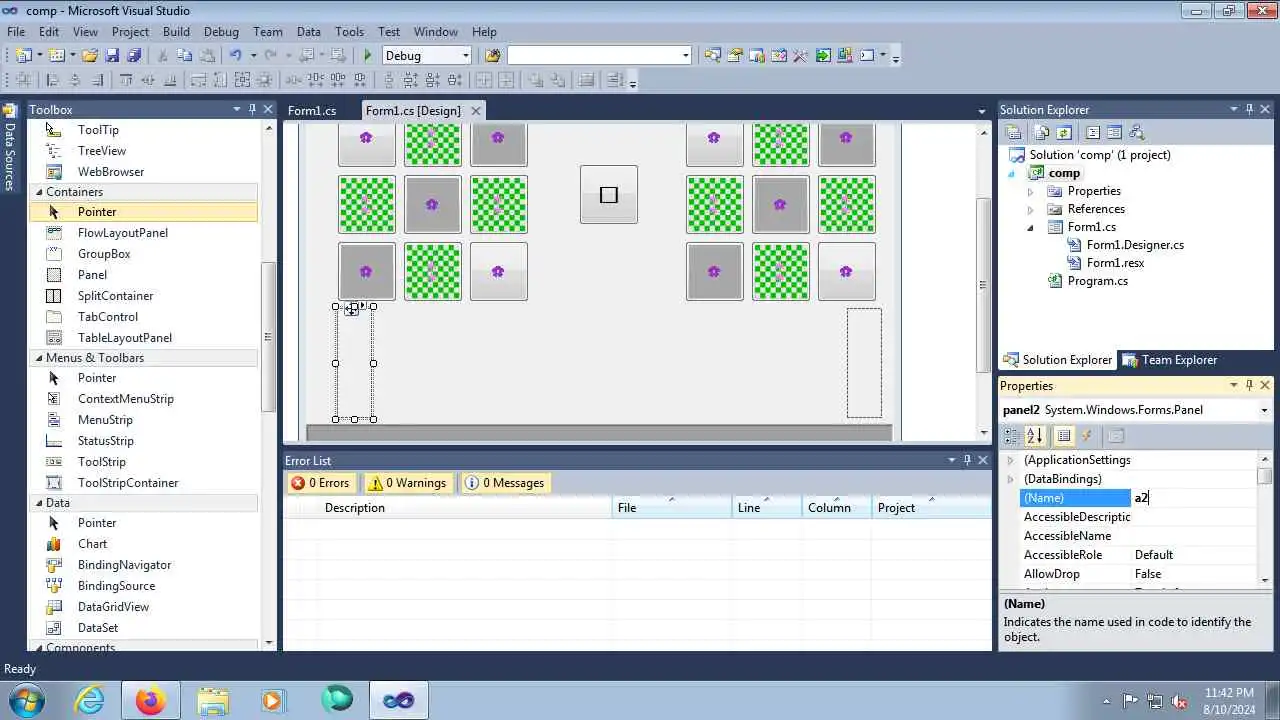This screenshot has width=1280, height=720.
Task: Open File Explorer from the taskbar
Action: (x=213, y=700)
